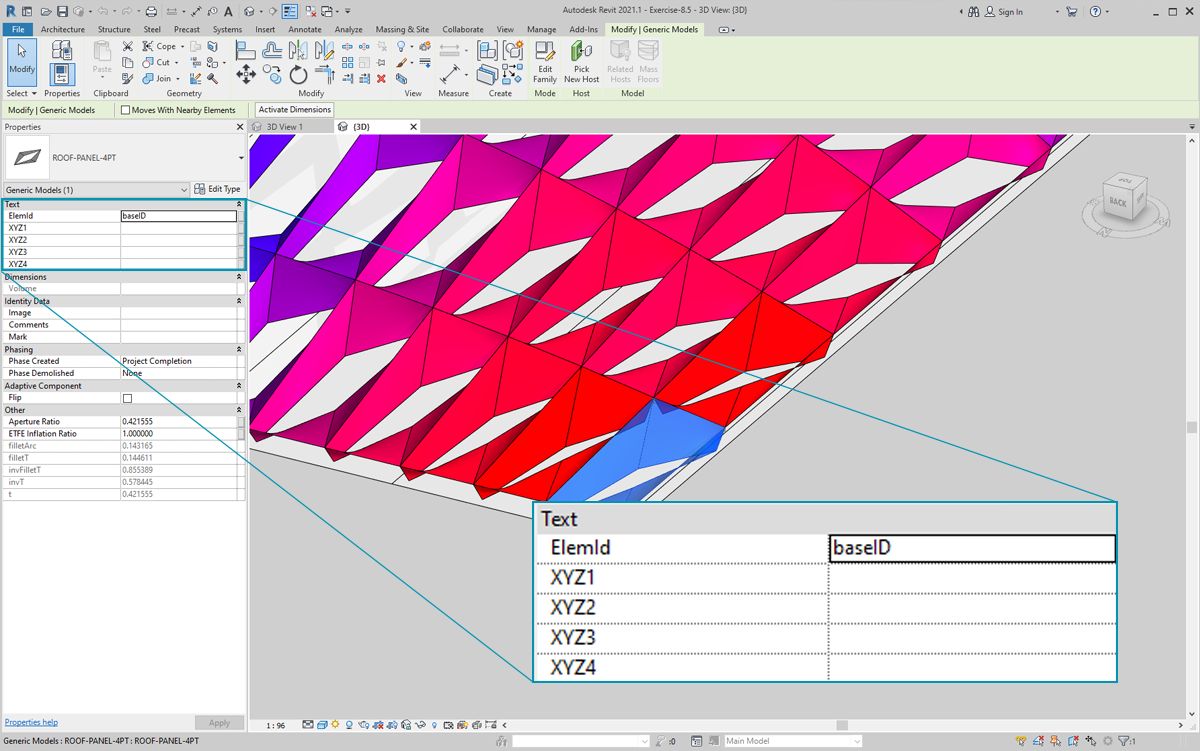
Task: Click the ViewCube Back face
Action: [x=1117, y=202]
